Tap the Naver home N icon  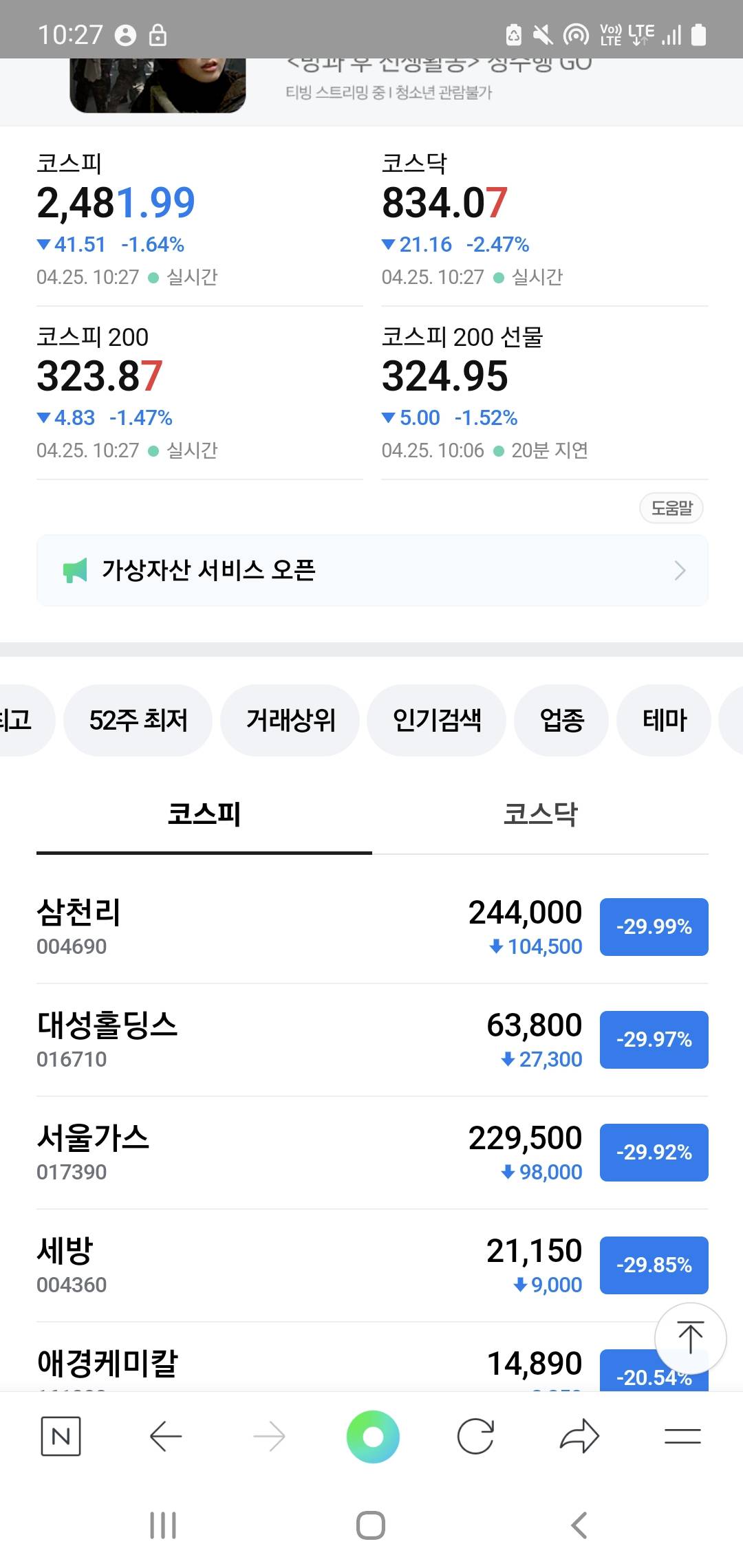(61, 1436)
